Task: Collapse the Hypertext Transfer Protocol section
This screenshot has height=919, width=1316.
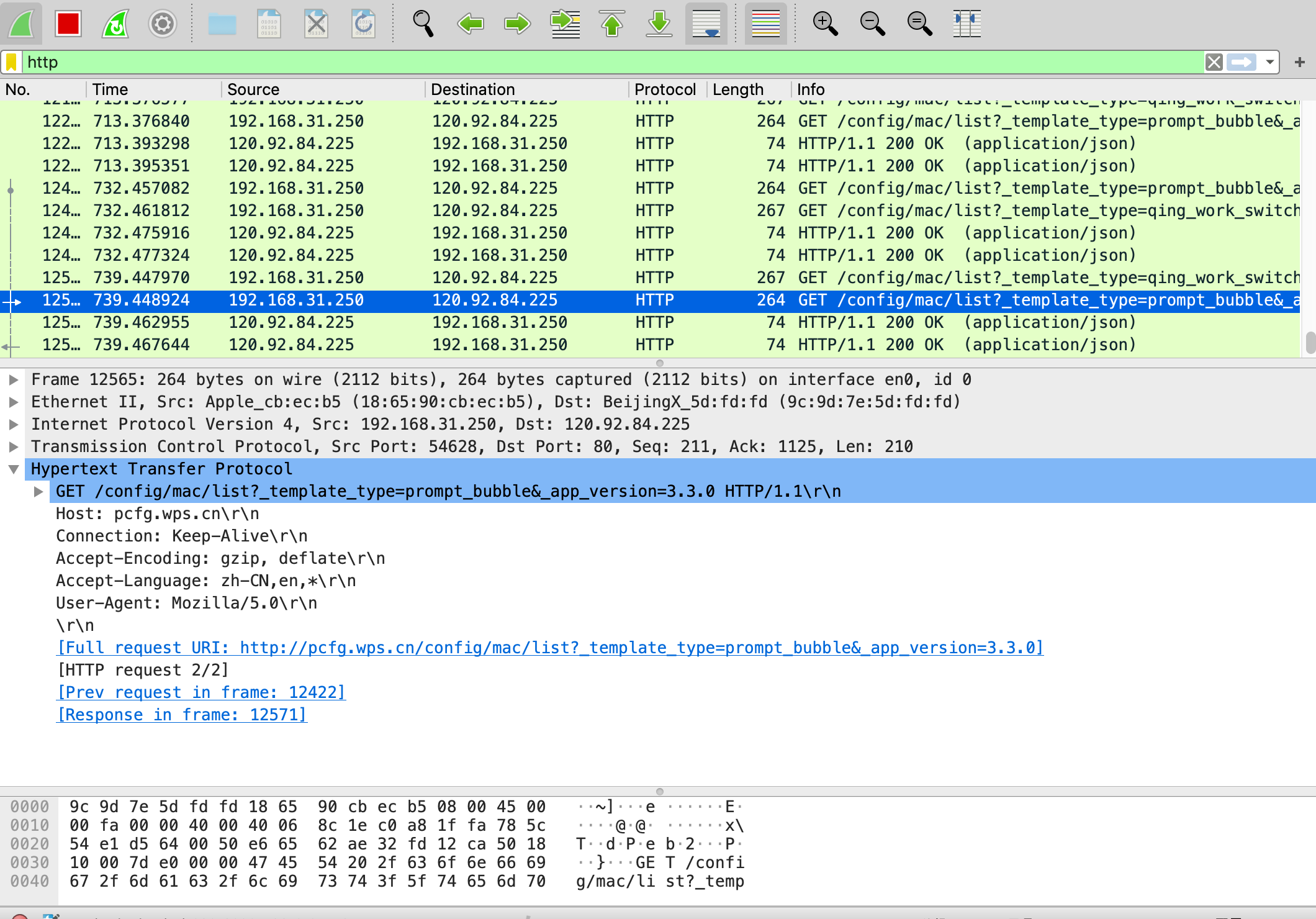Action: tap(14, 468)
